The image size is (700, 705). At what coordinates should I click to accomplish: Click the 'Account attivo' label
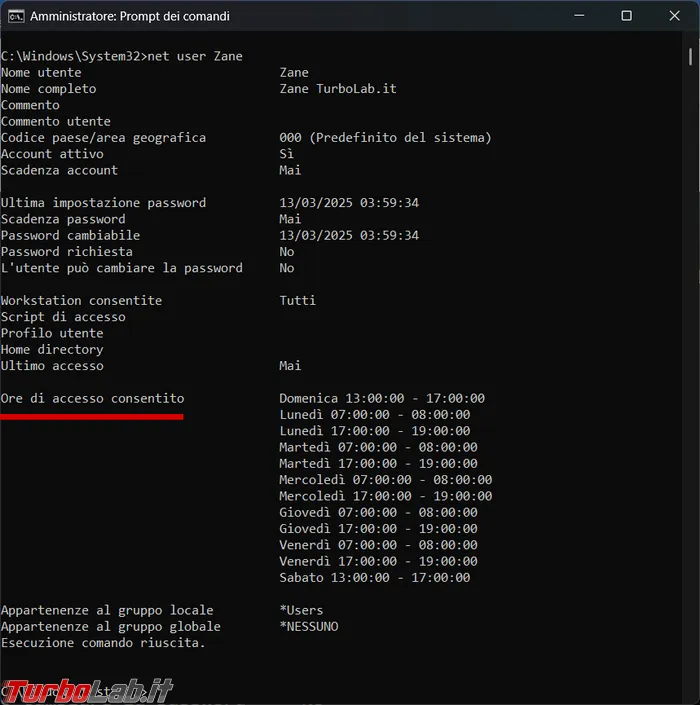point(52,154)
